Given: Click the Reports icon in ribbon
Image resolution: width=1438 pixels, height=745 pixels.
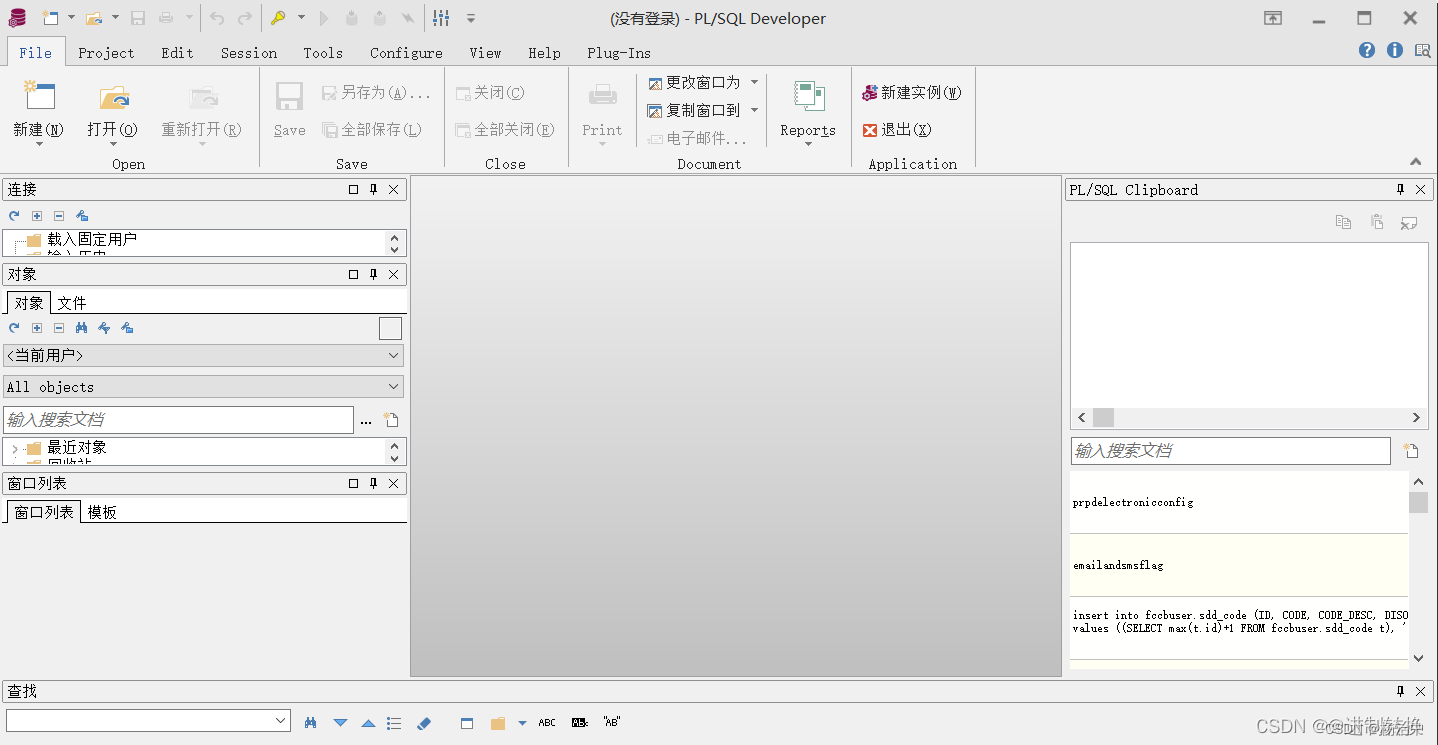Looking at the screenshot, I should click(x=809, y=96).
